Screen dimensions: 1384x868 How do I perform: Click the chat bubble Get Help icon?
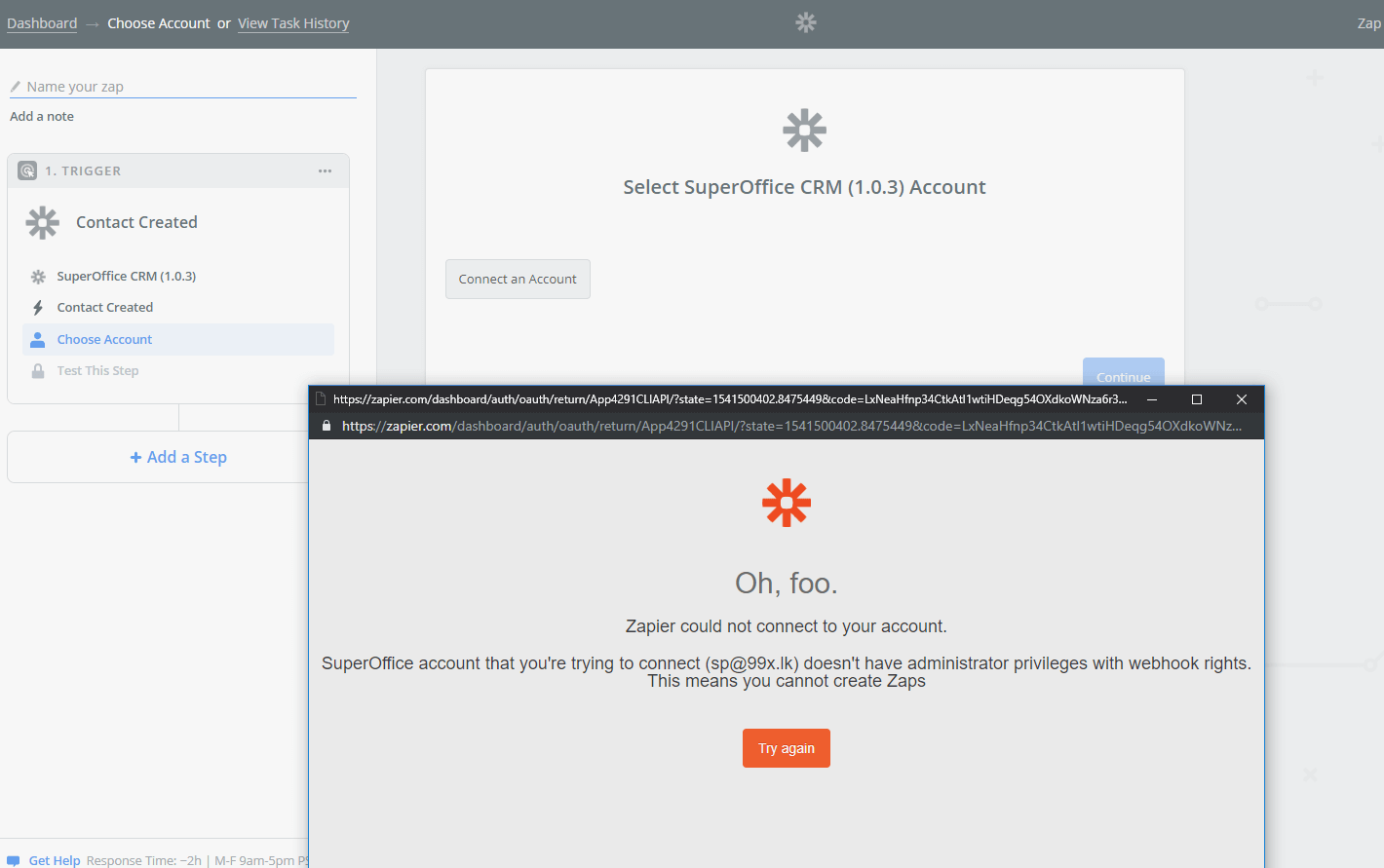[x=14, y=860]
